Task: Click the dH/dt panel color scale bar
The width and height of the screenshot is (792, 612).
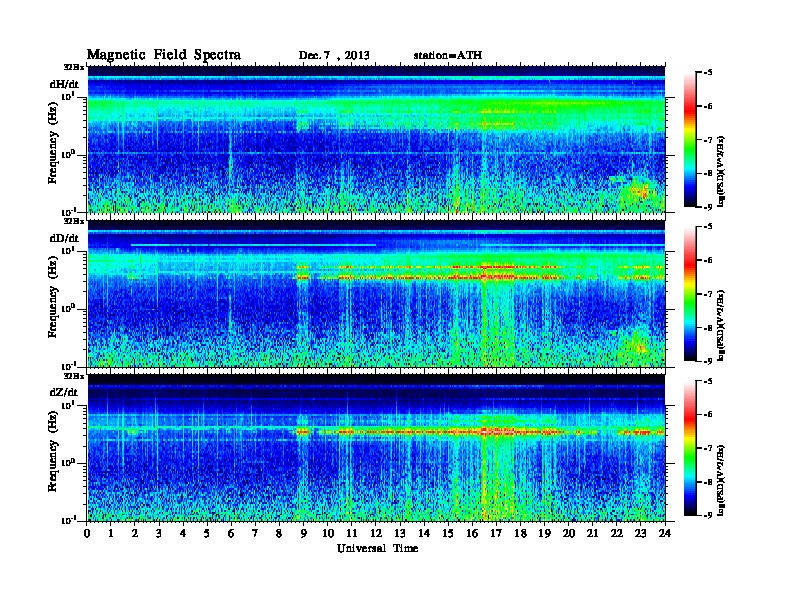Action: 690,140
